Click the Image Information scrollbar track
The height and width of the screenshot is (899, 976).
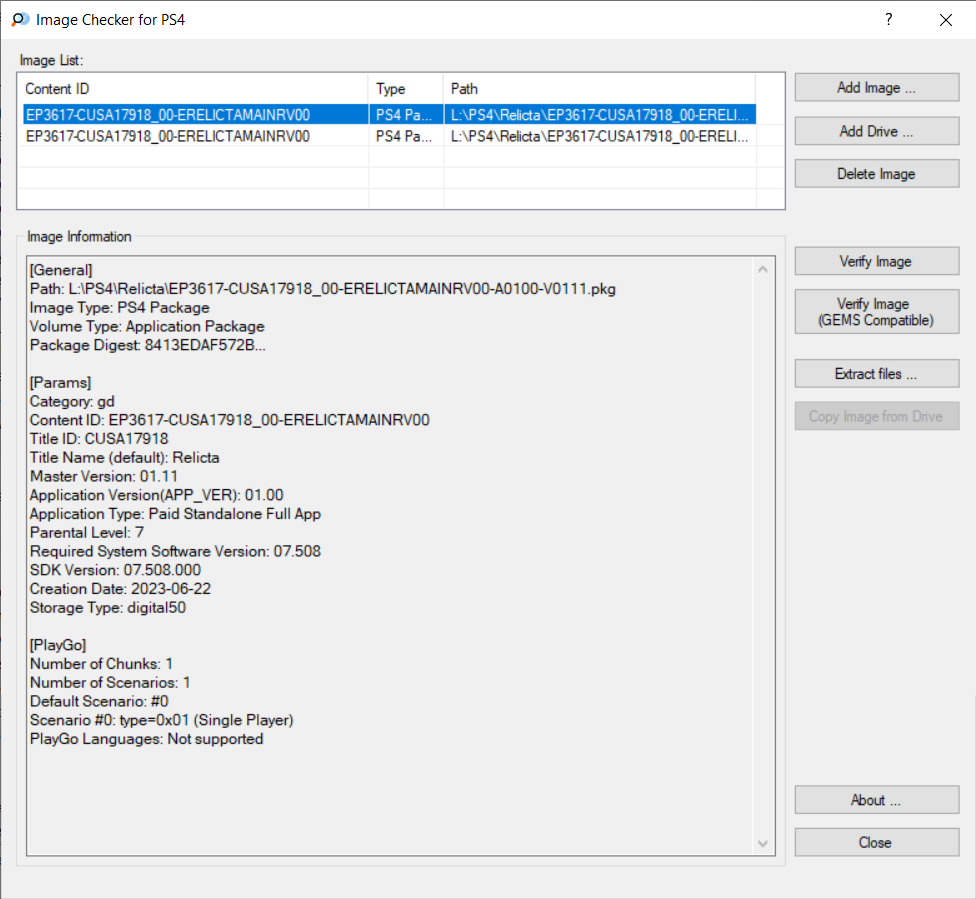pos(762,557)
